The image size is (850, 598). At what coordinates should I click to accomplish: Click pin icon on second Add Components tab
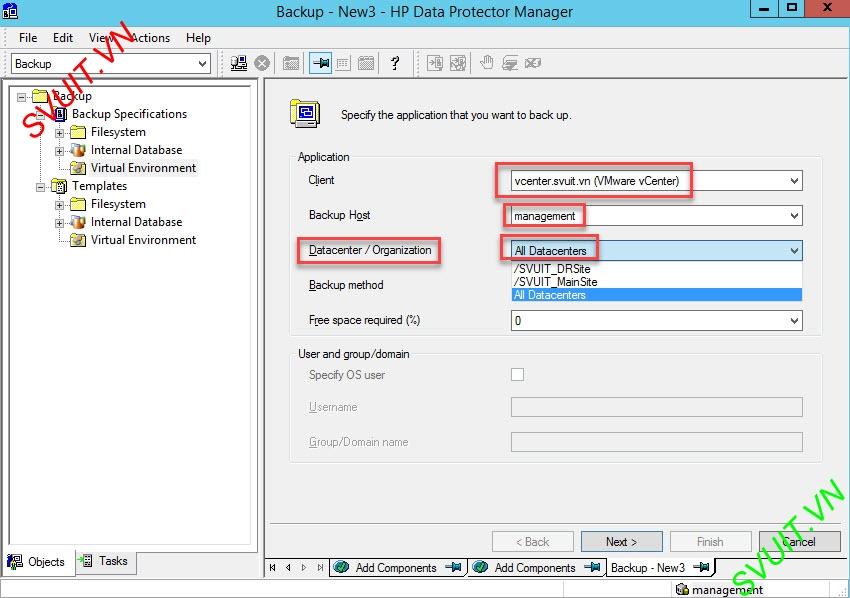(x=592, y=567)
